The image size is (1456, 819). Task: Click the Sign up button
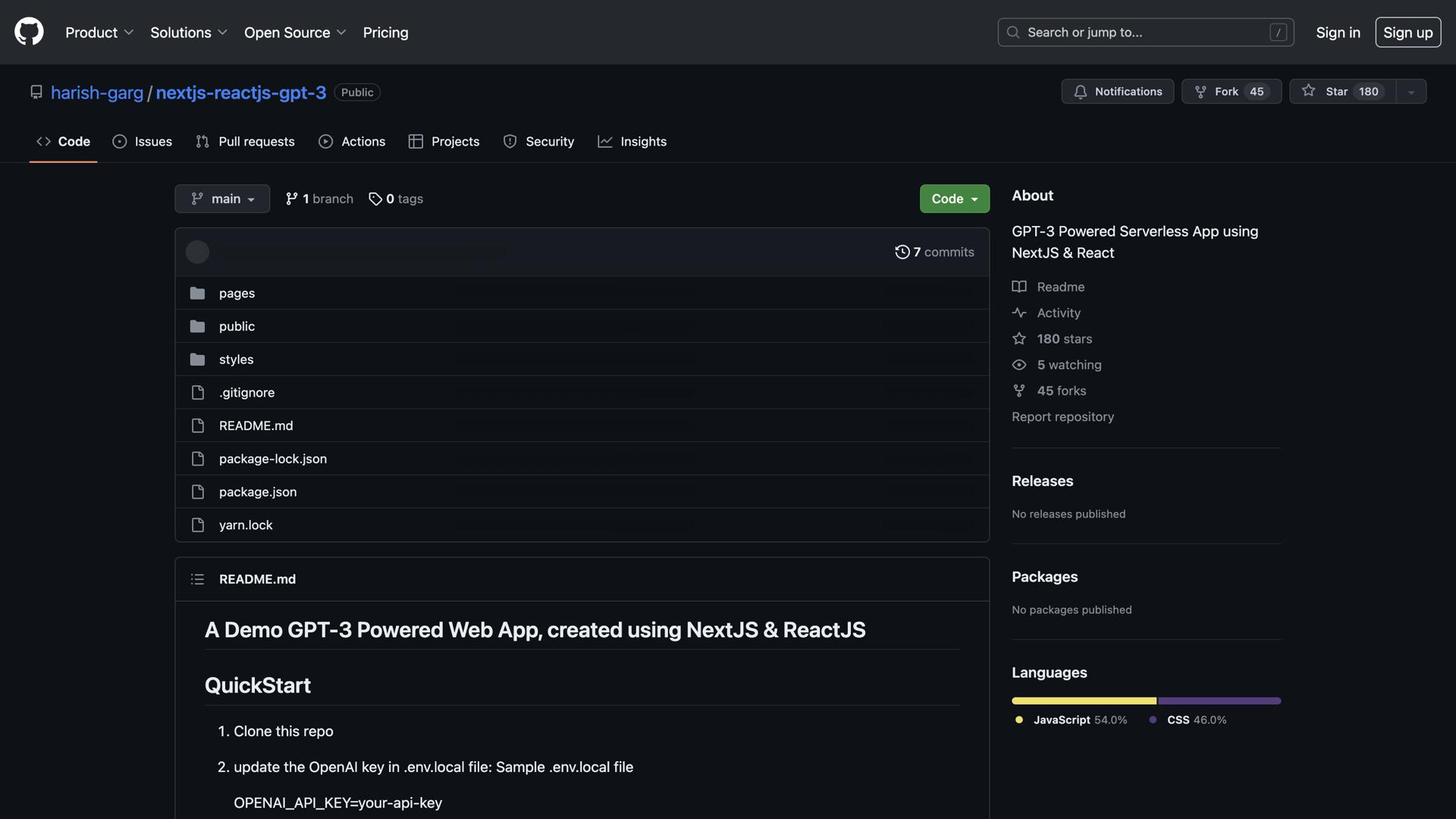tap(1407, 32)
